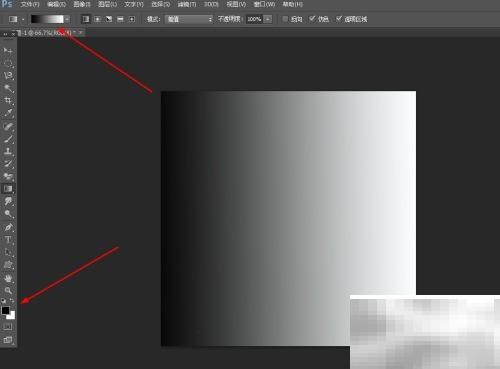
Task: Open the File (文件) menu
Action: pos(30,4)
